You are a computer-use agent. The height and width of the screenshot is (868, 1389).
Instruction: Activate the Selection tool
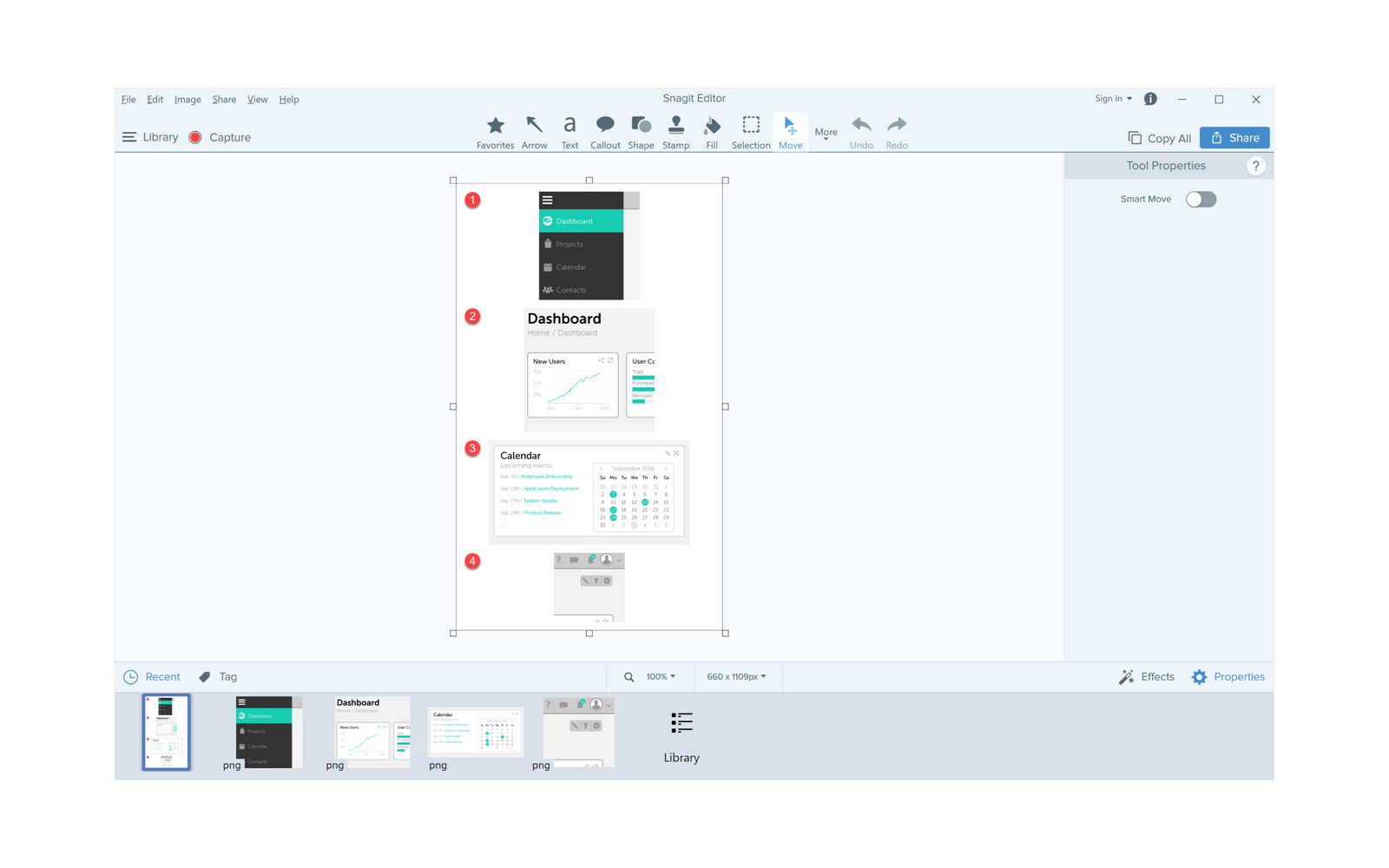(751, 132)
